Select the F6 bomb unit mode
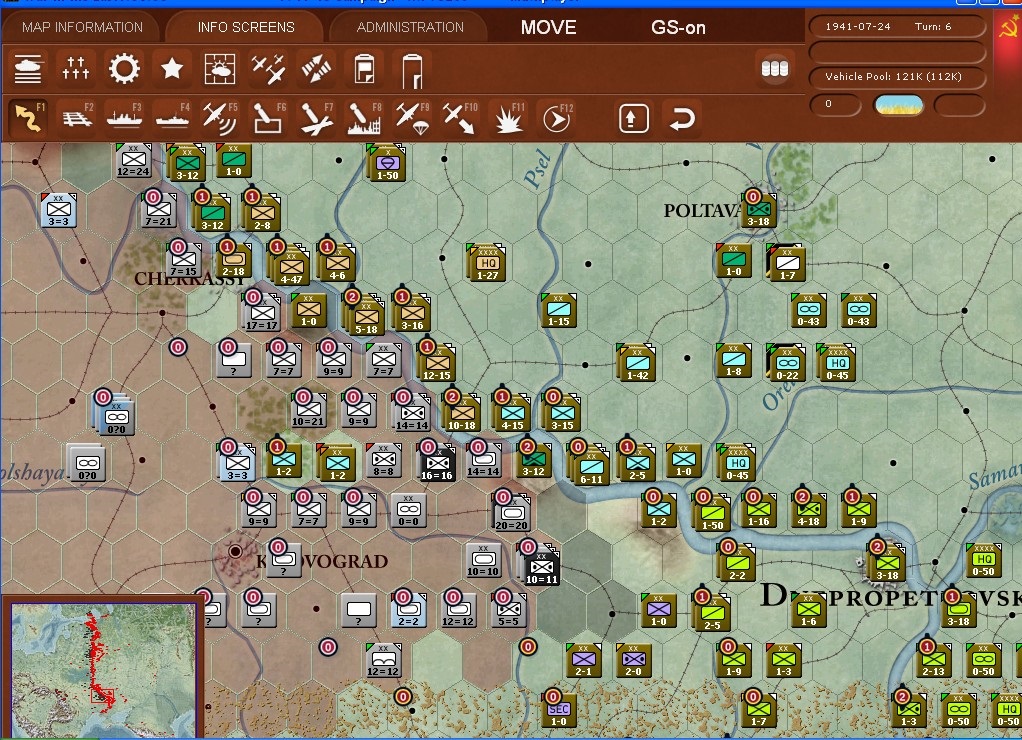This screenshot has width=1022, height=740. (x=268, y=118)
